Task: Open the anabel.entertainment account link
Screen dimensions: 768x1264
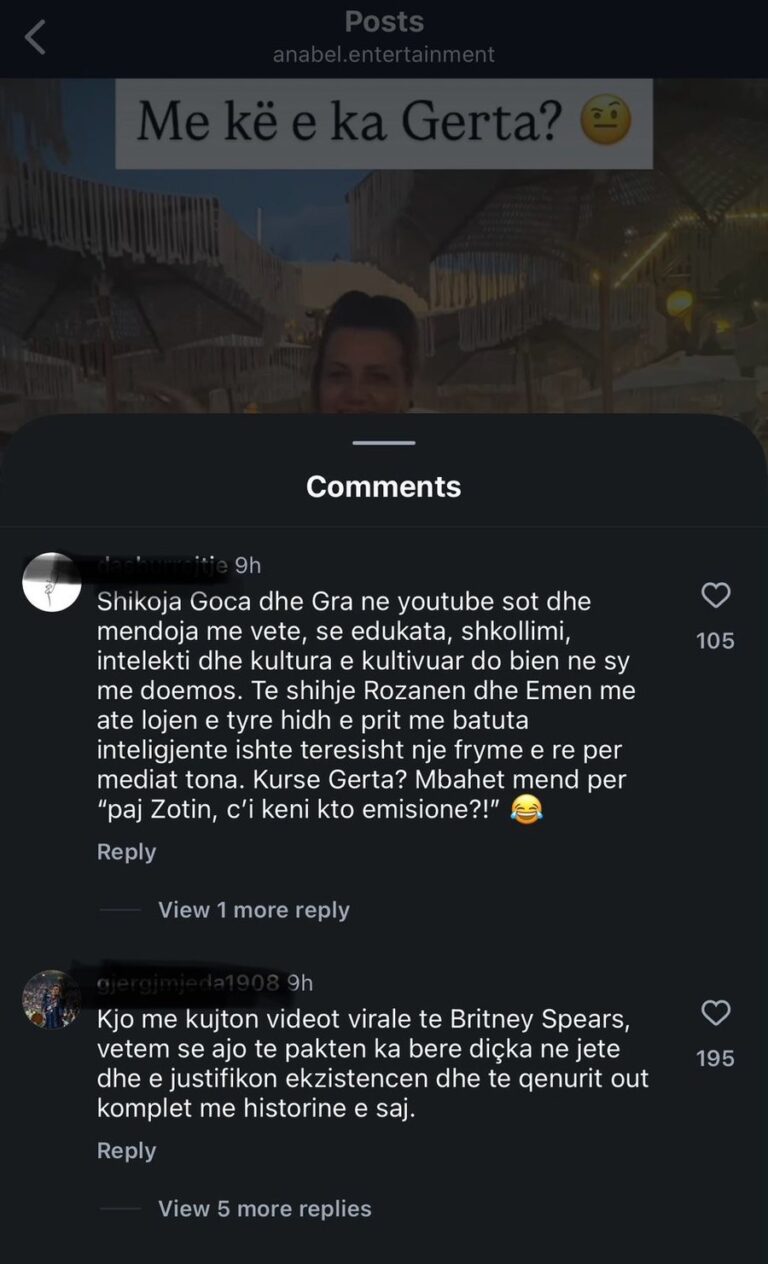Action: point(384,55)
